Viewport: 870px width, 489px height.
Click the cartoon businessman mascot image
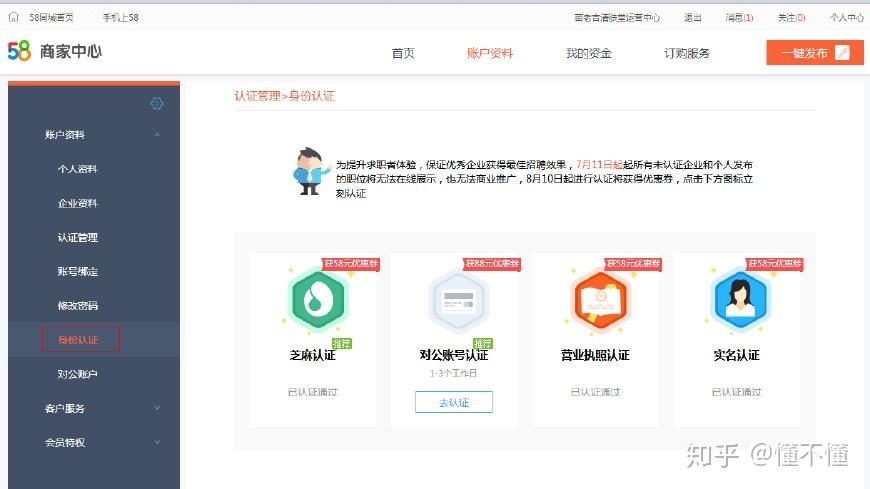tap(310, 171)
